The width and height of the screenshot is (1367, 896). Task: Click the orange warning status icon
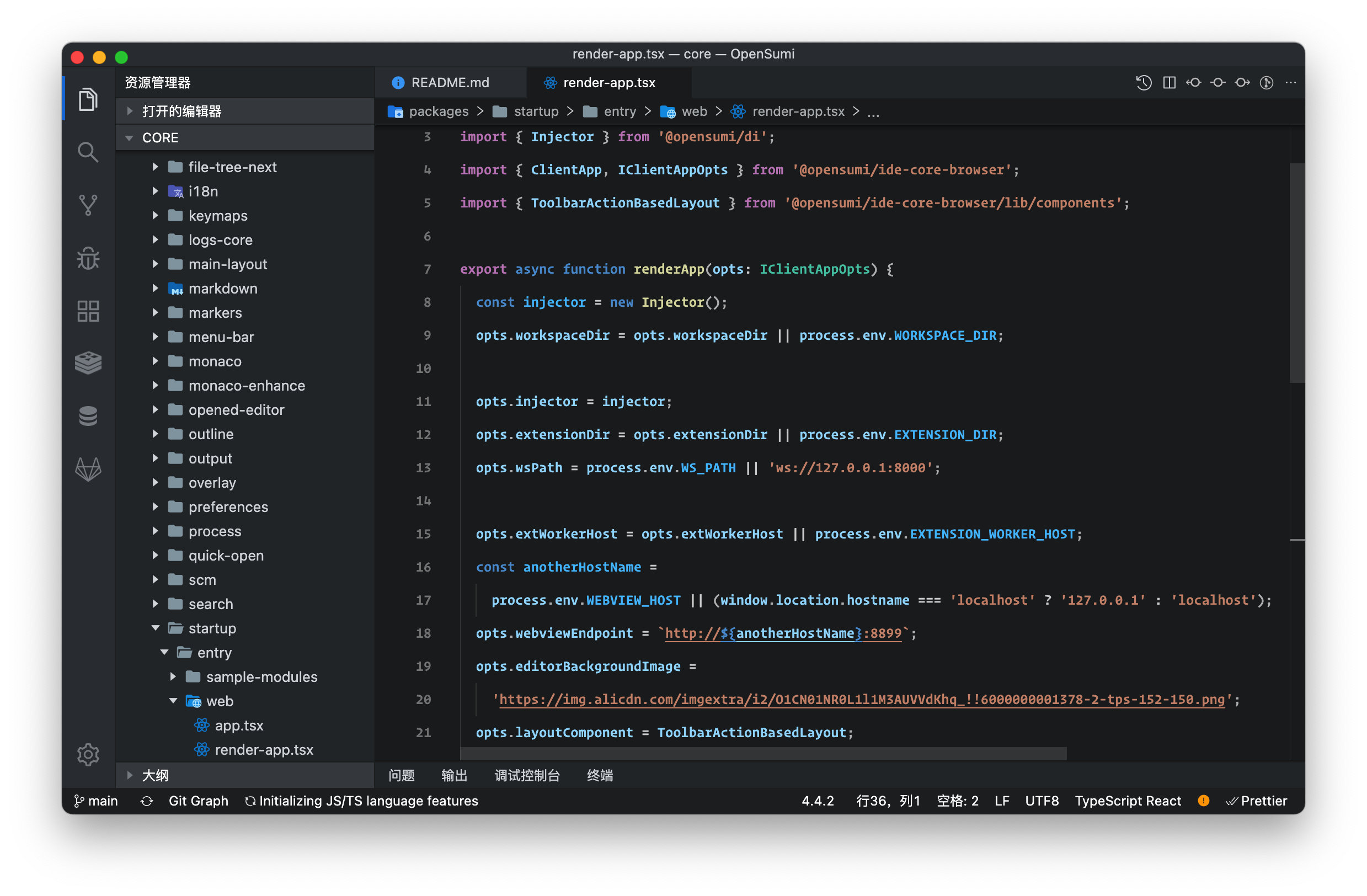pyautogui.click(x=1203, y=801)
